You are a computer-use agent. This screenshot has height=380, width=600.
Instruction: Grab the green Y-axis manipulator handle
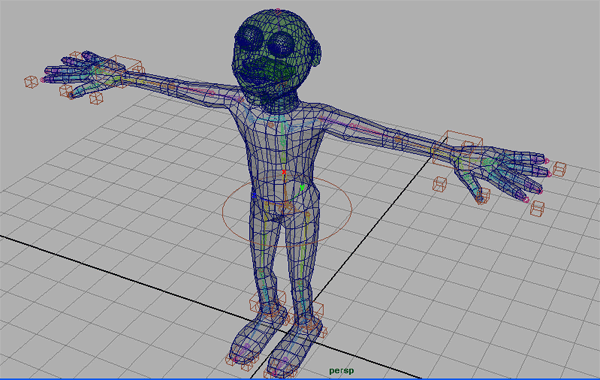[302, 188]
